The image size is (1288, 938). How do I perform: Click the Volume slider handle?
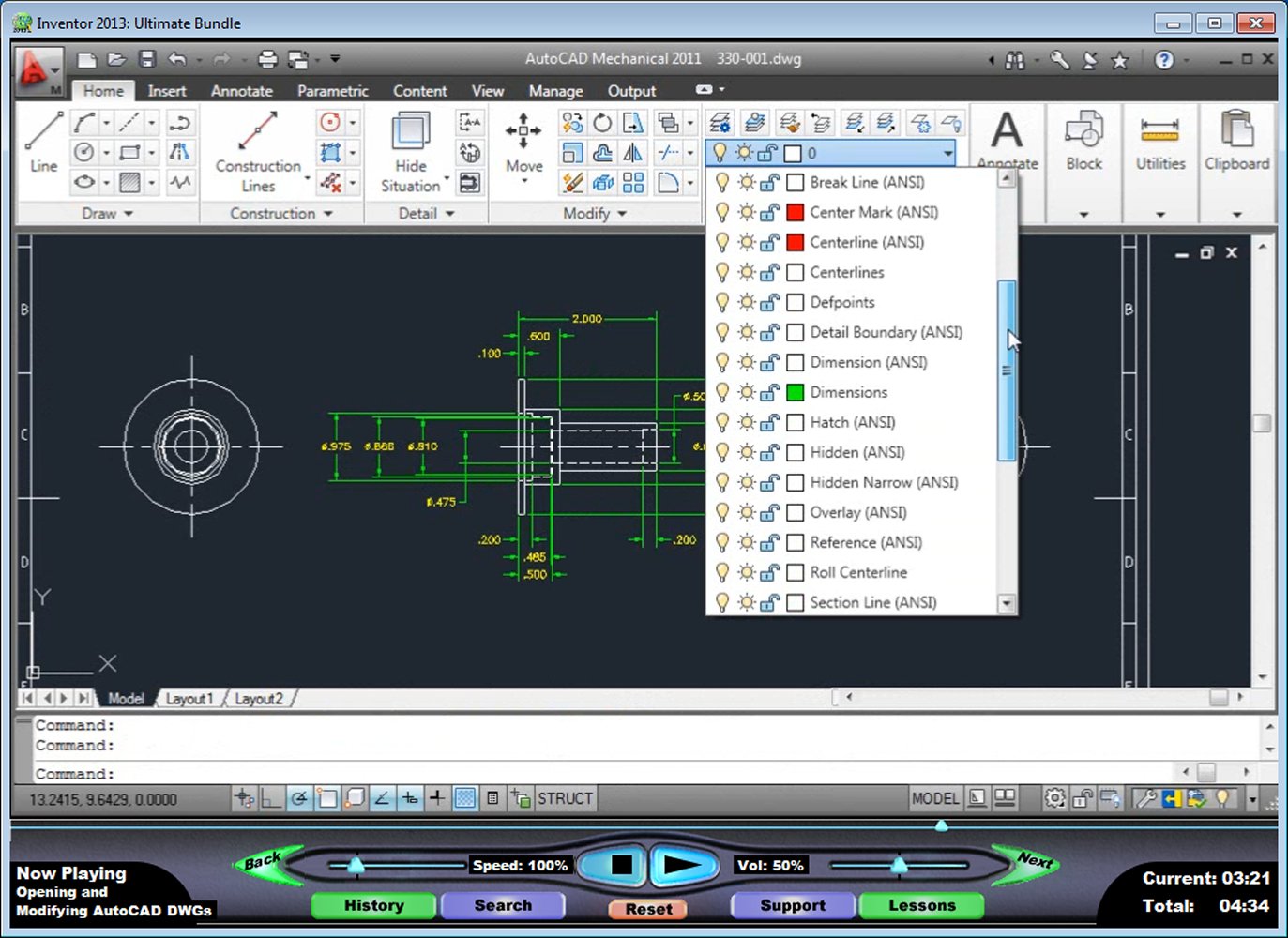tap(899, 864)
